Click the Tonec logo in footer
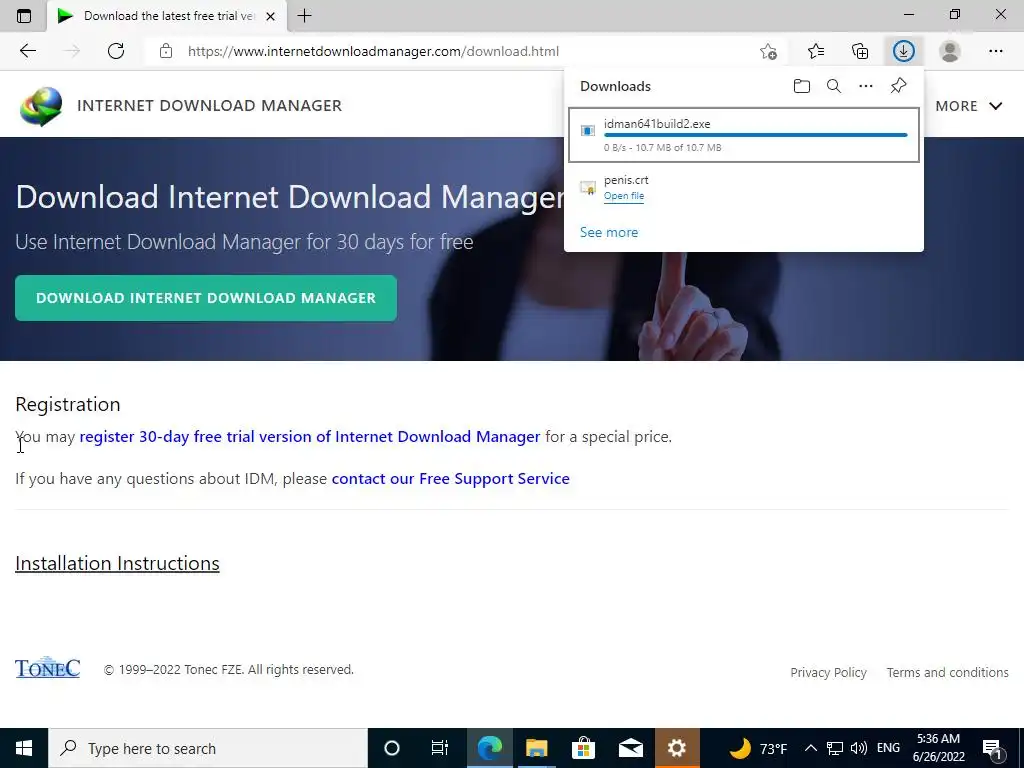This screenshot has height=768, width=1024. 48,667
